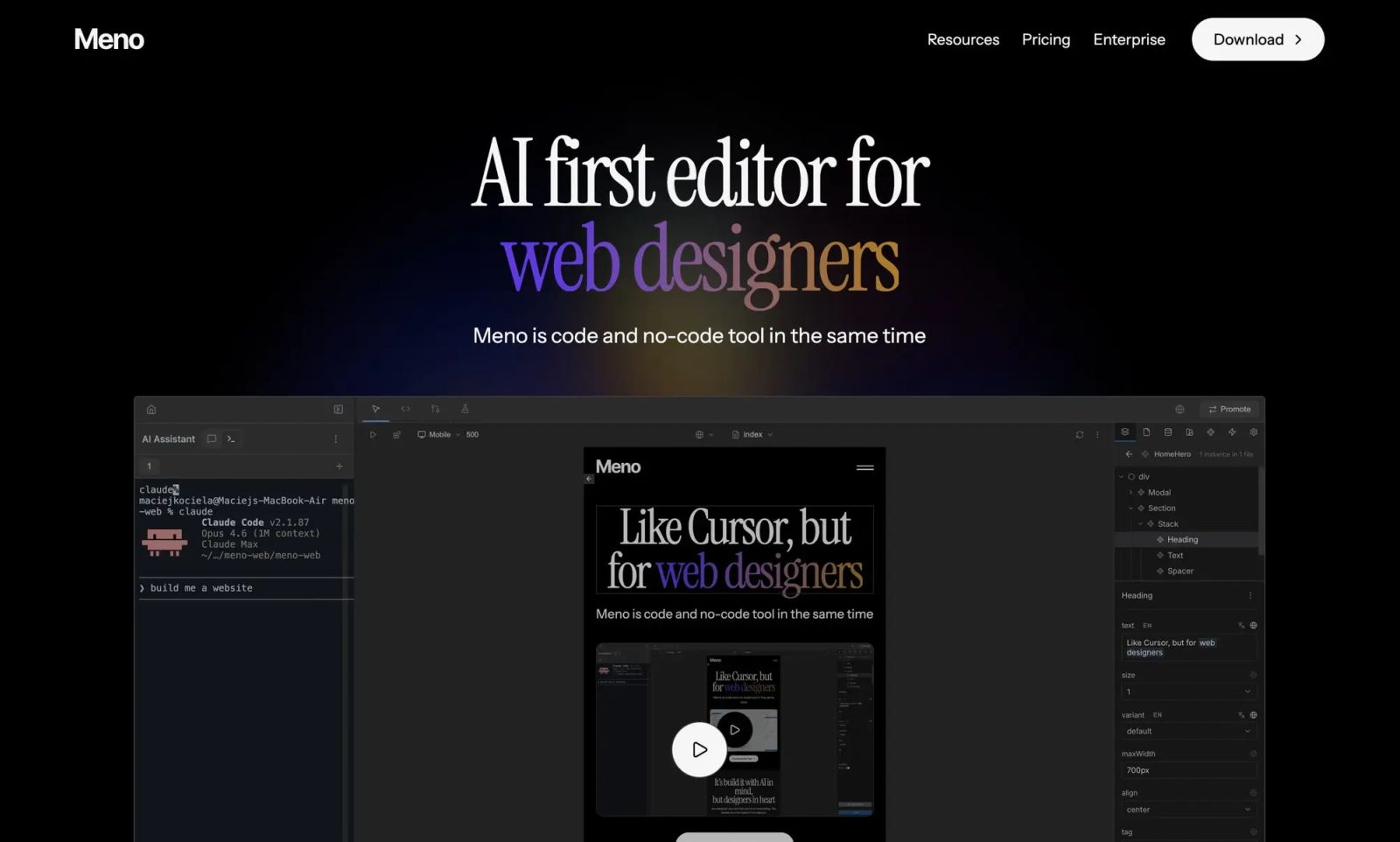
Task: Click translate icon for text property
Action: pyautogui.click(x=1241, y=626)
